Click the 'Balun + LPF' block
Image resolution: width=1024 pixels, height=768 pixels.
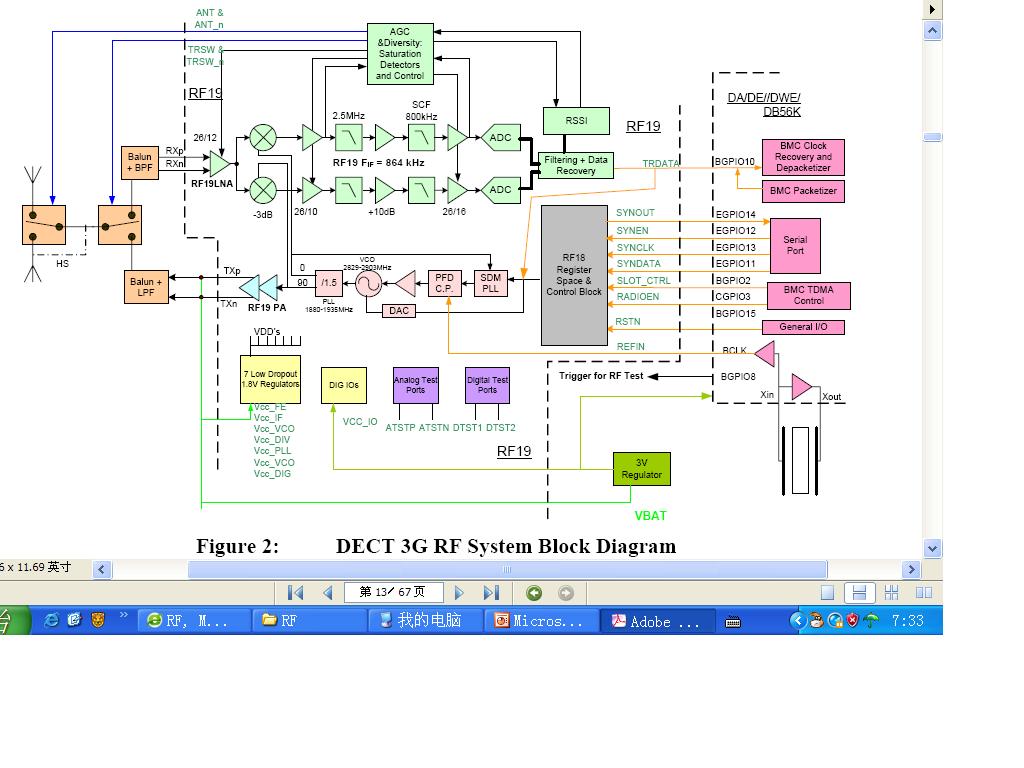146,287
